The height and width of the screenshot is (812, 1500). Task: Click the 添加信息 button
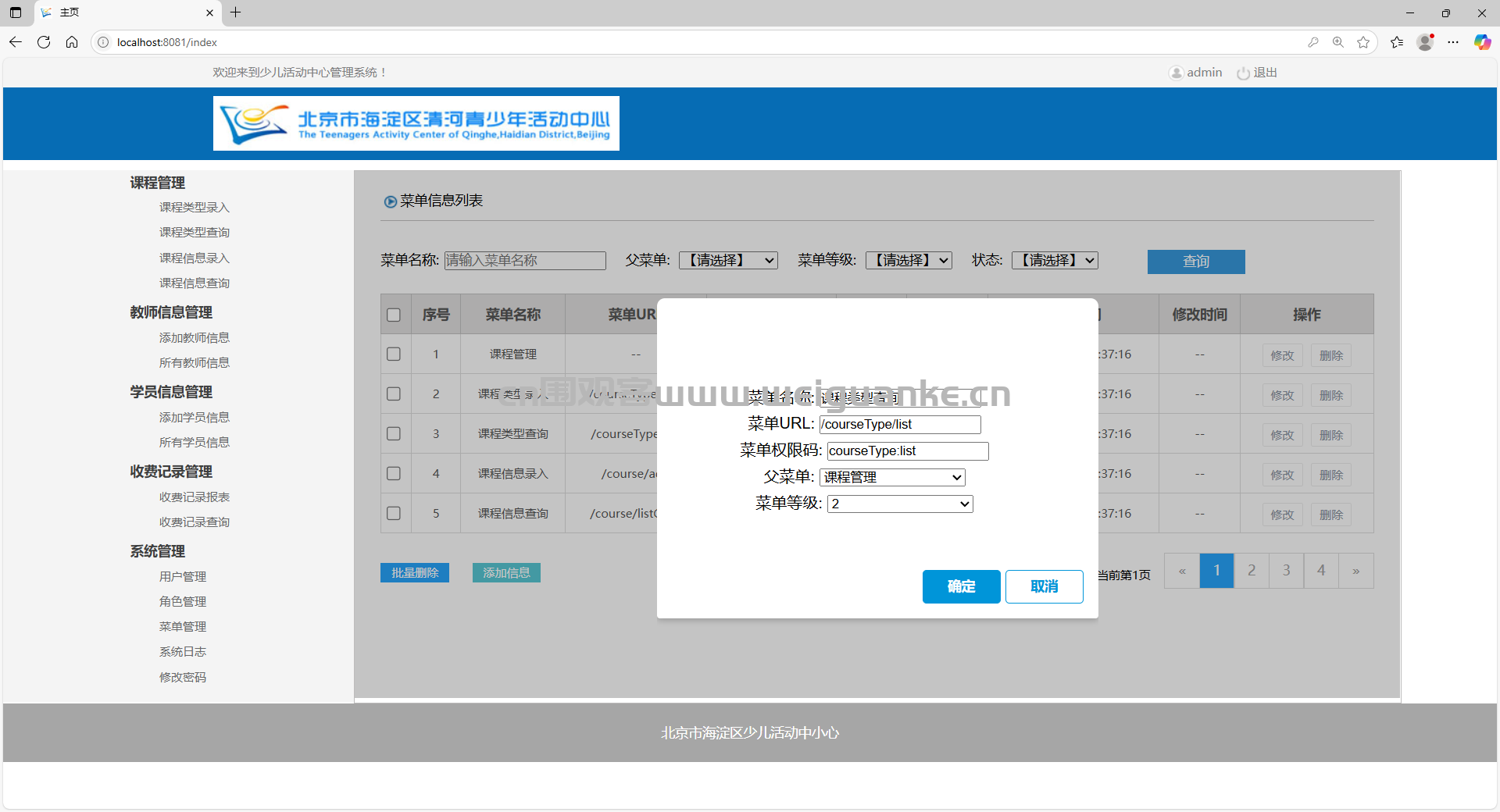pos(506,572)
